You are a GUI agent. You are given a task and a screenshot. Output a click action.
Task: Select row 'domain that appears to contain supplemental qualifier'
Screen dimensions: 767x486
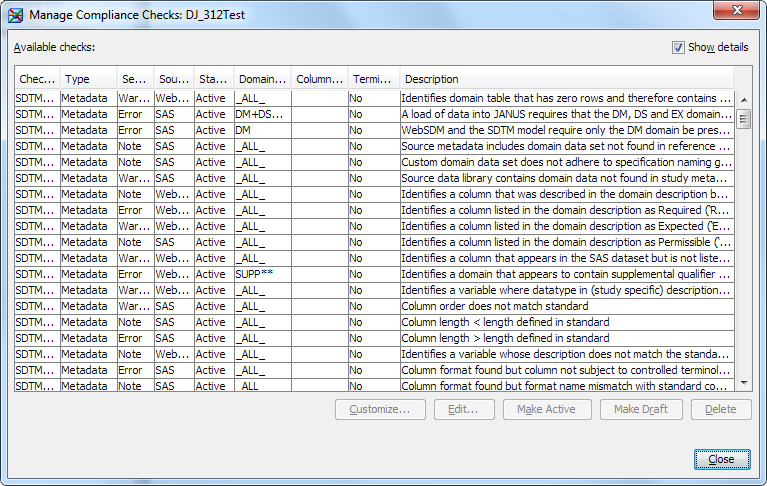374,274
